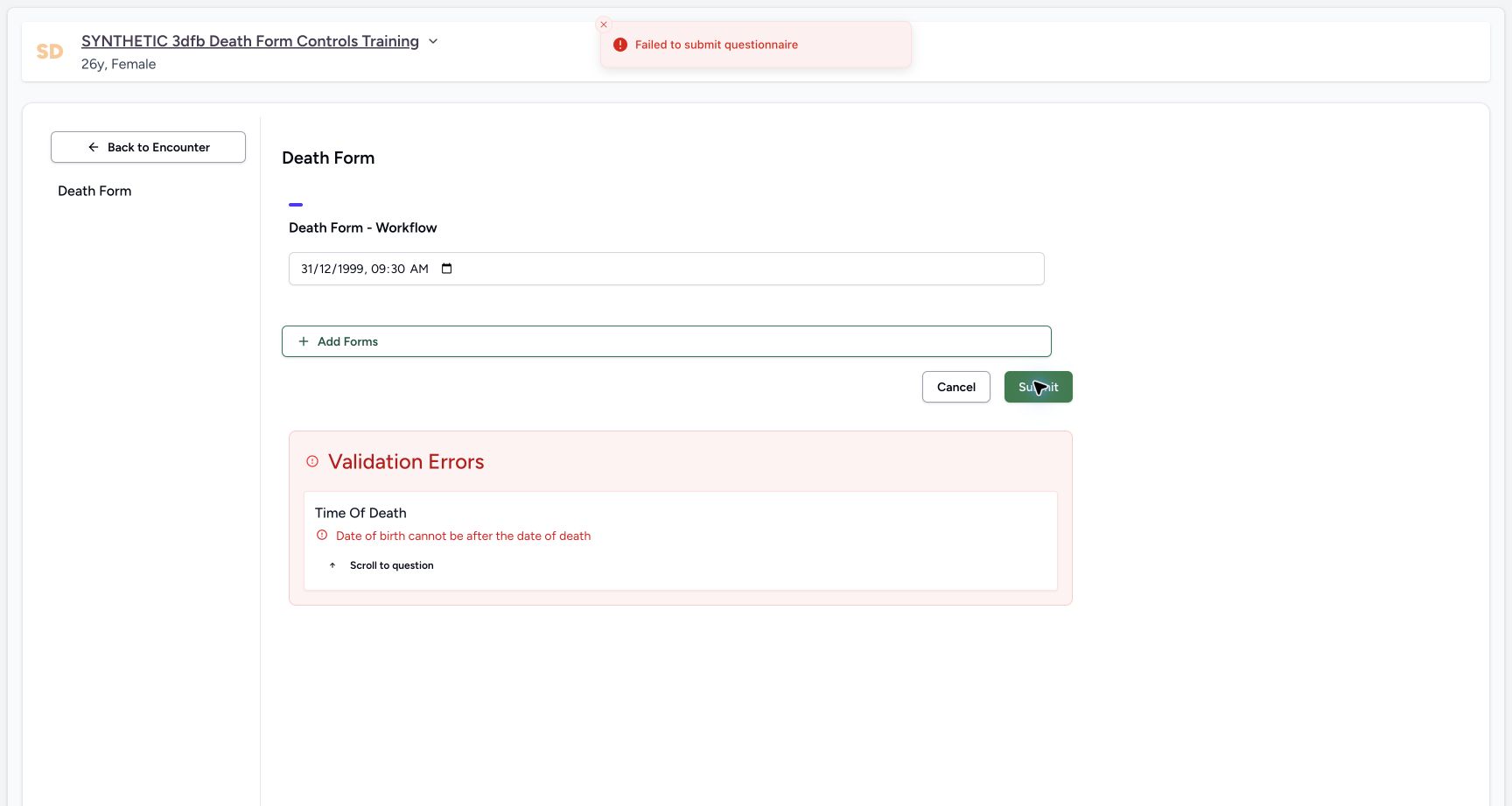Cancel the Death Form
1512x806 pixels.
point(956,387)
